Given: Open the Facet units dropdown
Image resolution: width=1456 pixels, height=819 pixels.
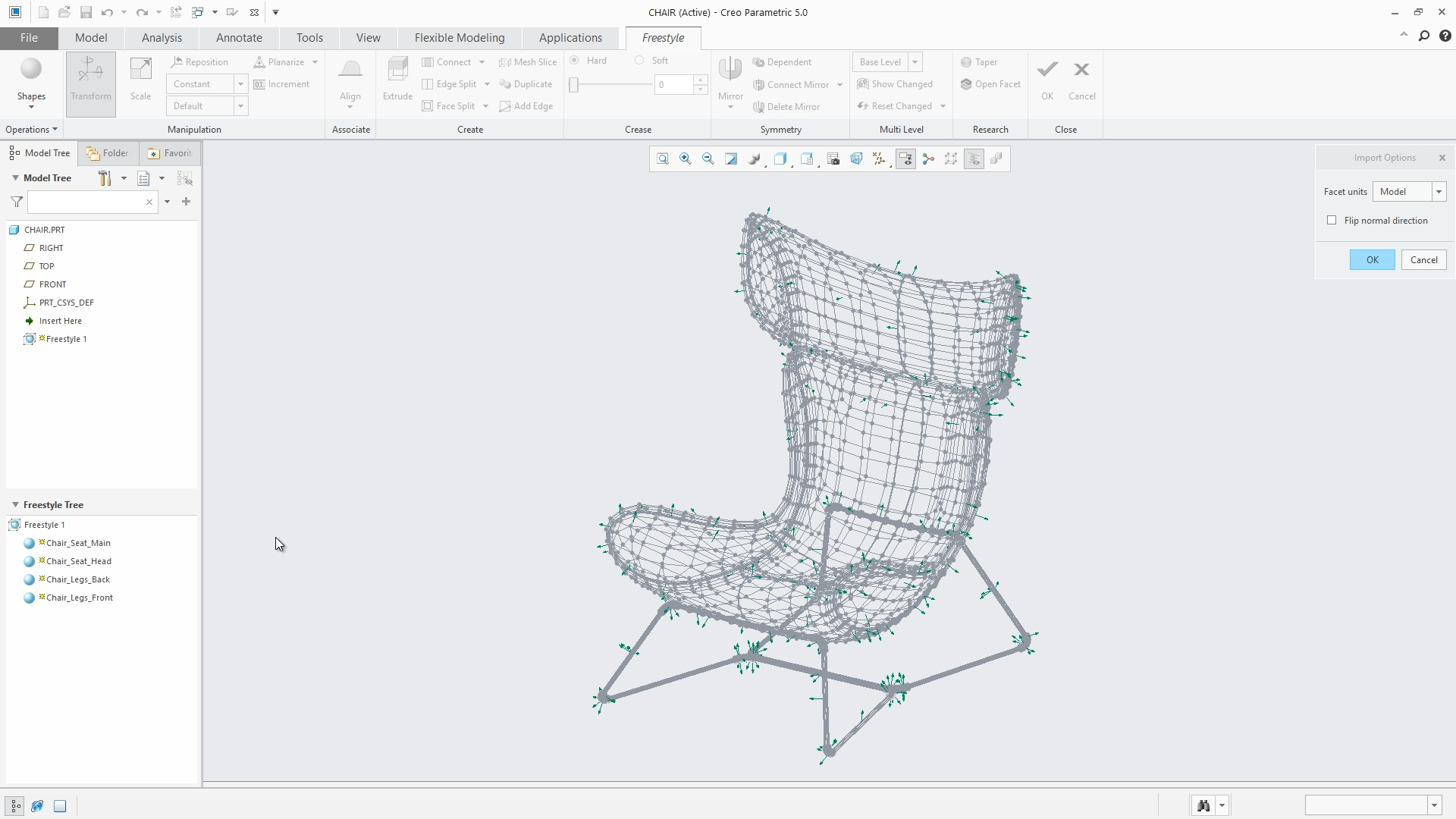Looking at the screenshot, I should coord(1439,192).
